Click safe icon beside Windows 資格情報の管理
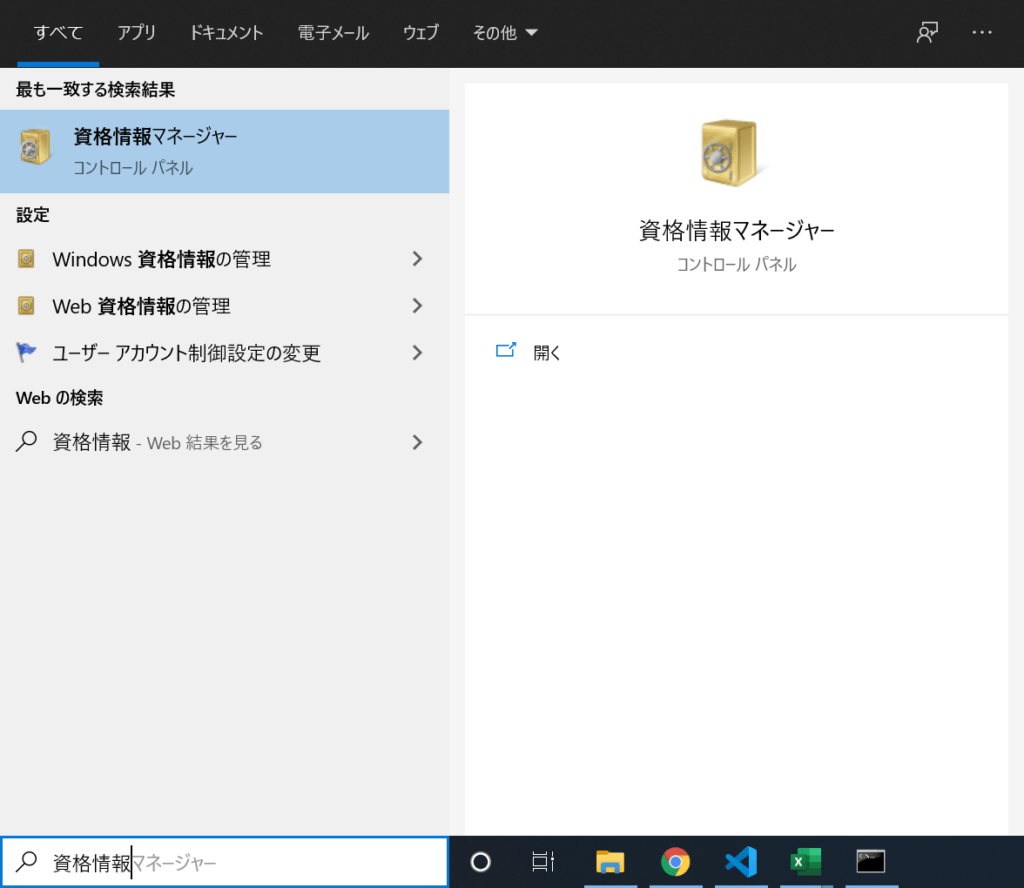The width and height of the screenshot is (1024, 888). pos(26,259)
